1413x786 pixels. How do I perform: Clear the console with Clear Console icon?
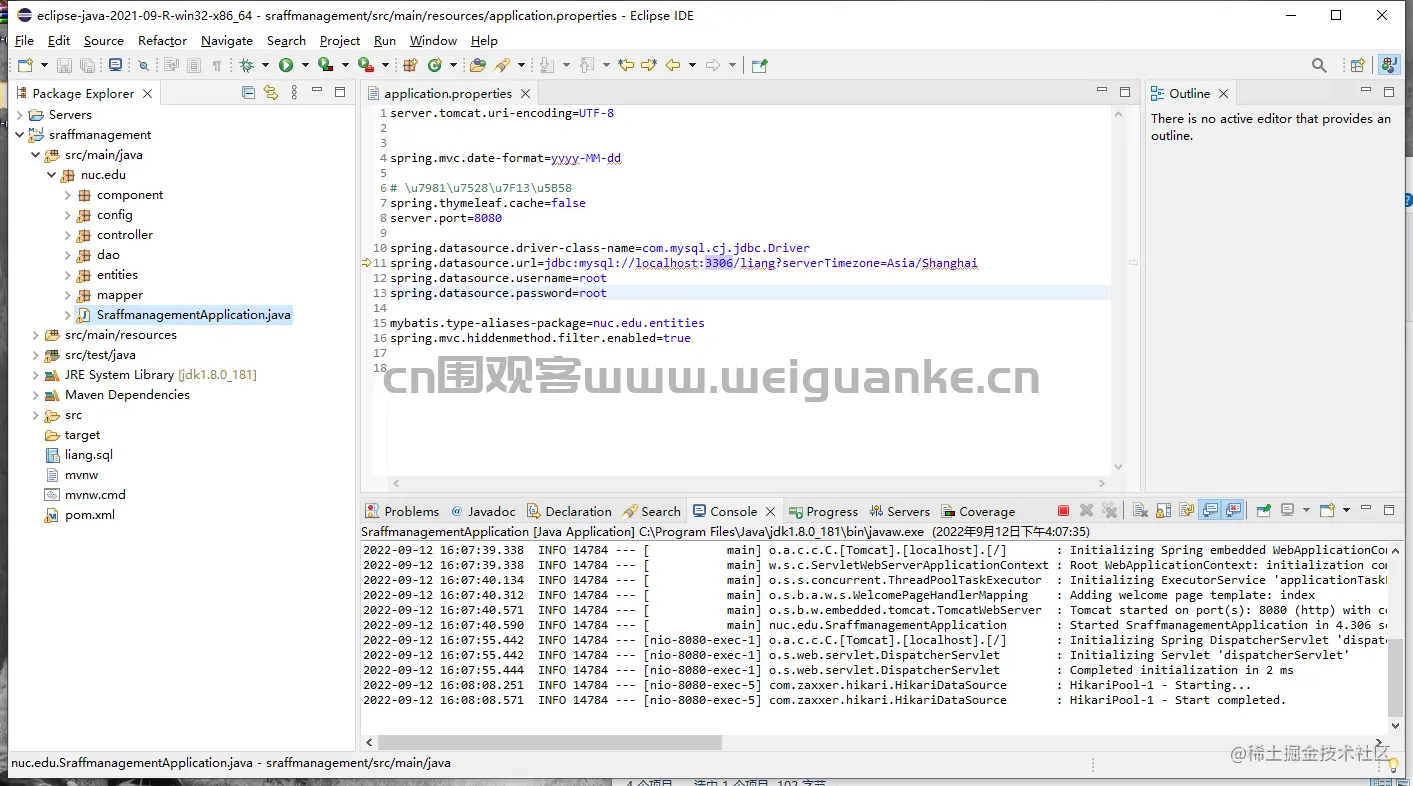pos(1140,511)
